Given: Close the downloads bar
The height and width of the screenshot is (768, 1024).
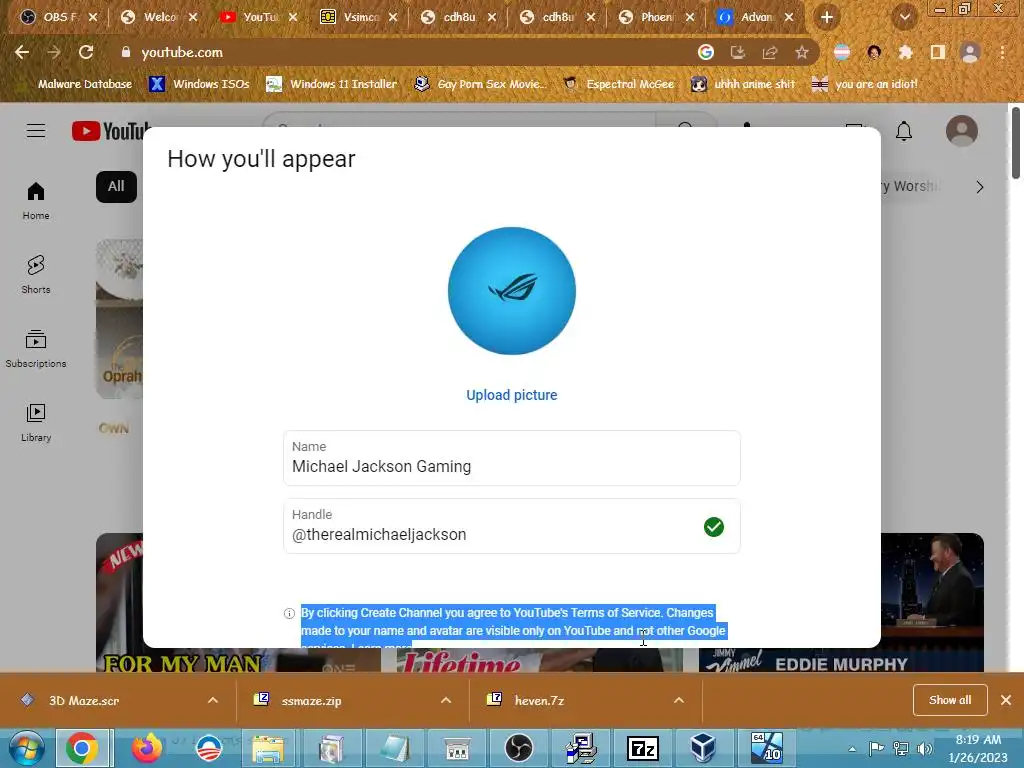Looking at the screenshot, I should (x=1006, y=700).
